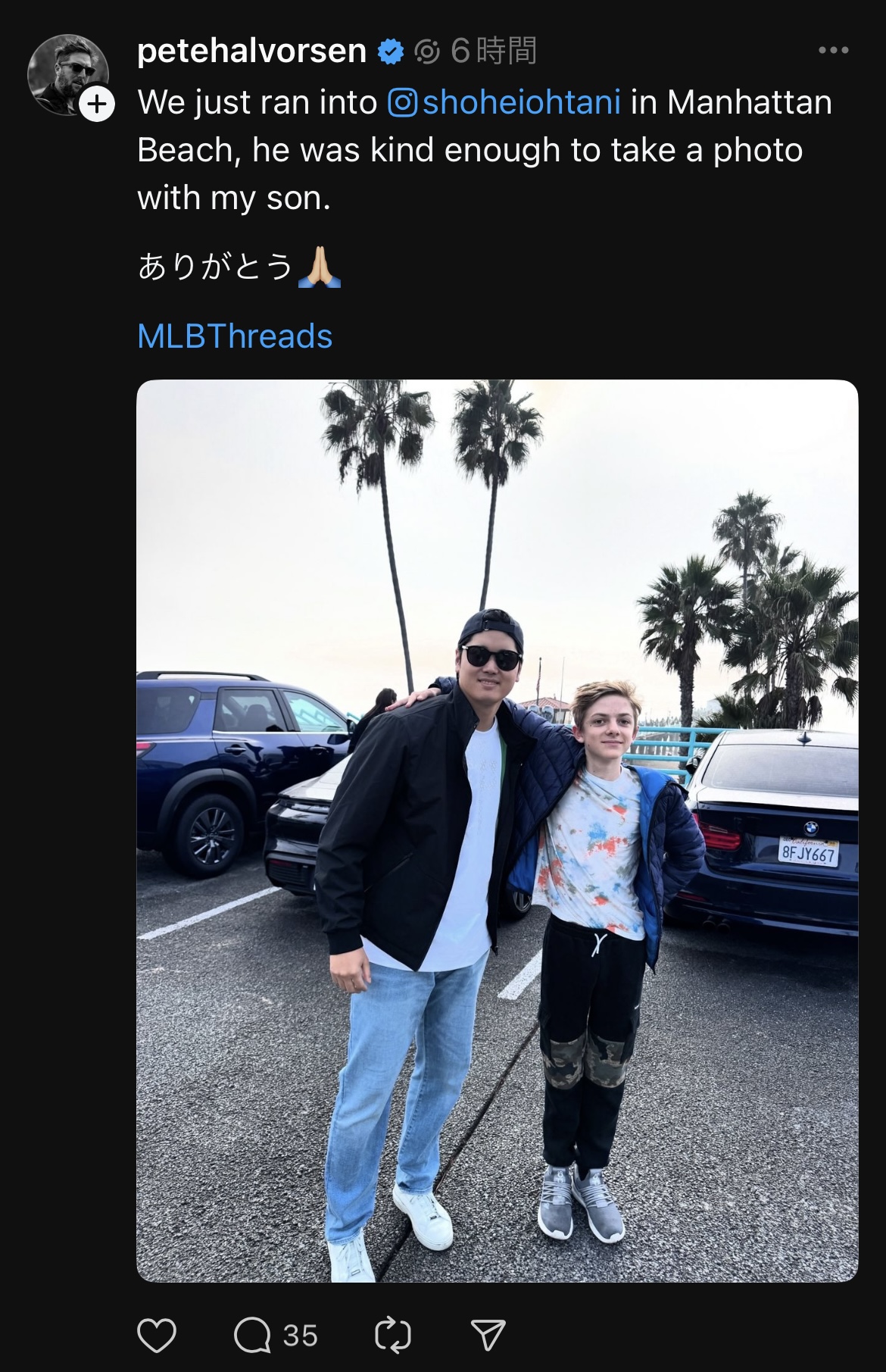886x1372 pixels.
Task: Tap the 35 replies count
Action: tap(300, 1336)
